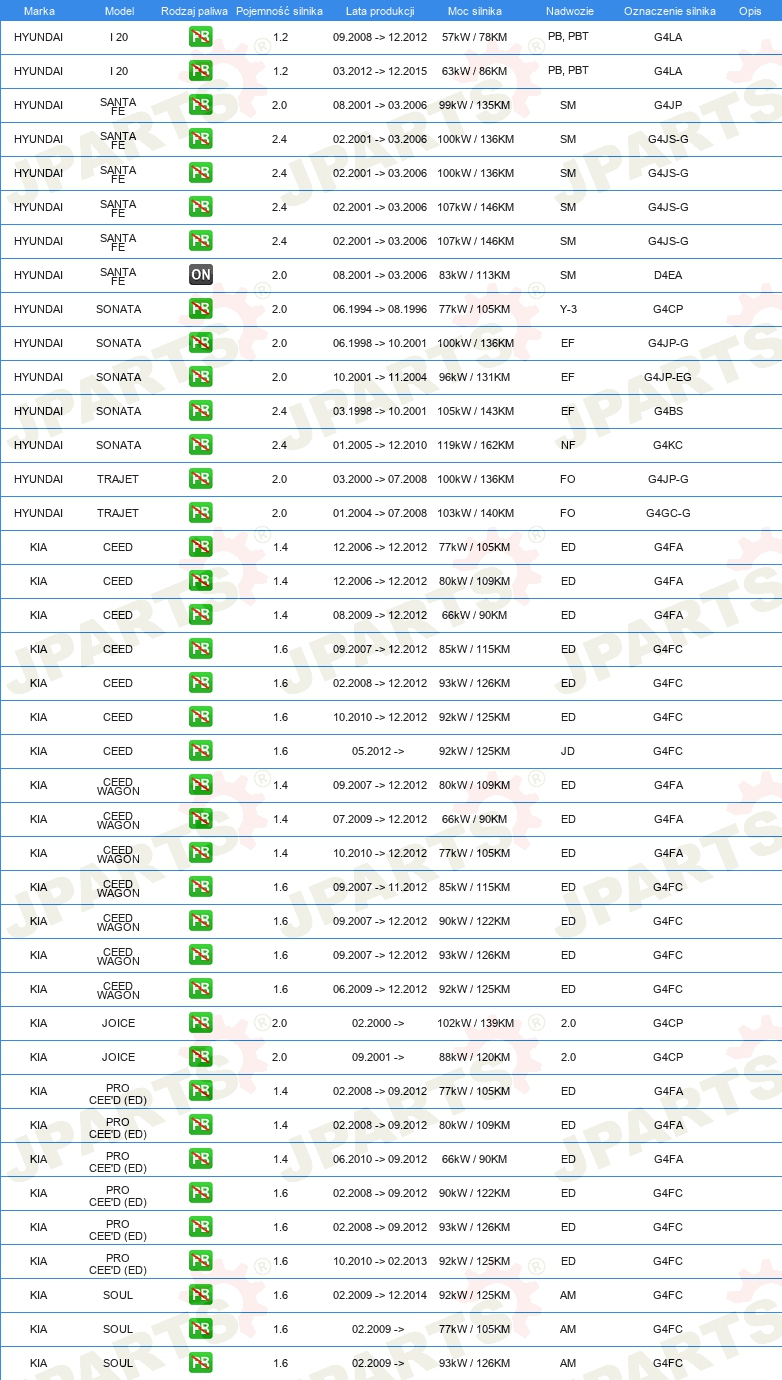Click production years 03.1998 -> 10.2001
Viewport: 782px width, 1380px height.
click(x=380, y=411)
